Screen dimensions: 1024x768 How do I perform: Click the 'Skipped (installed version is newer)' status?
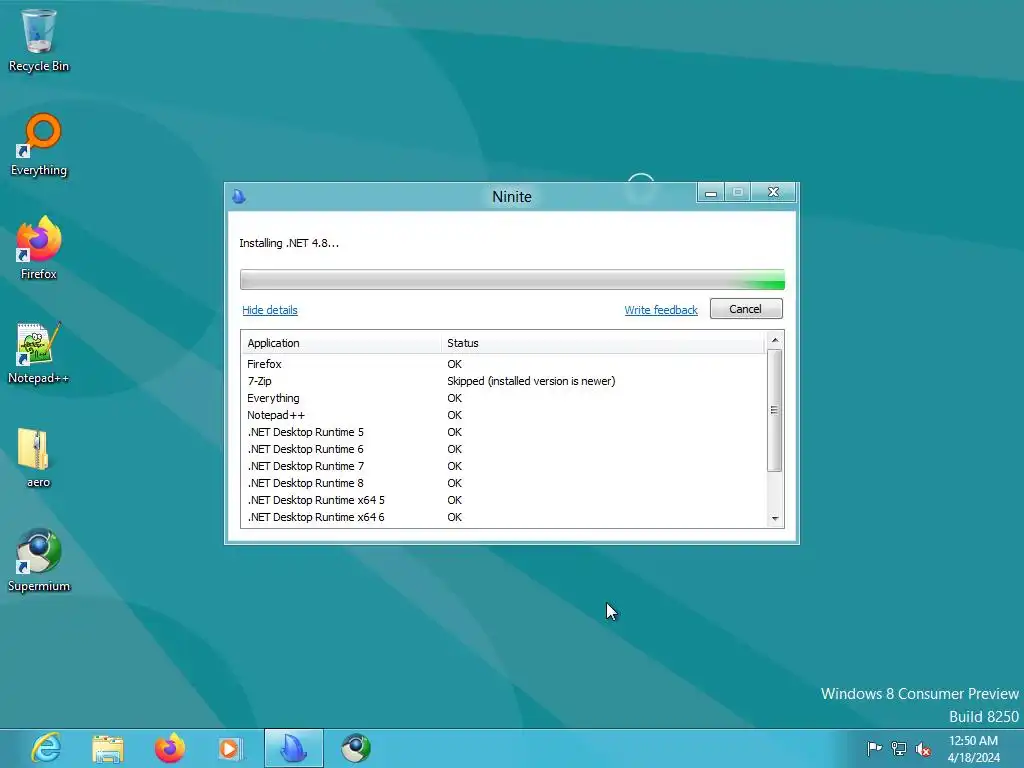point(531,381)
